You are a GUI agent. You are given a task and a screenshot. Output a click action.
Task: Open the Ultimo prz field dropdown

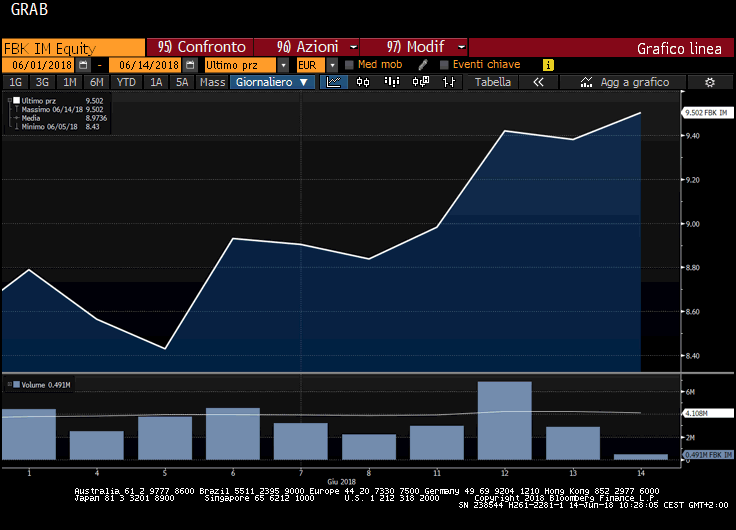point(241,65)
